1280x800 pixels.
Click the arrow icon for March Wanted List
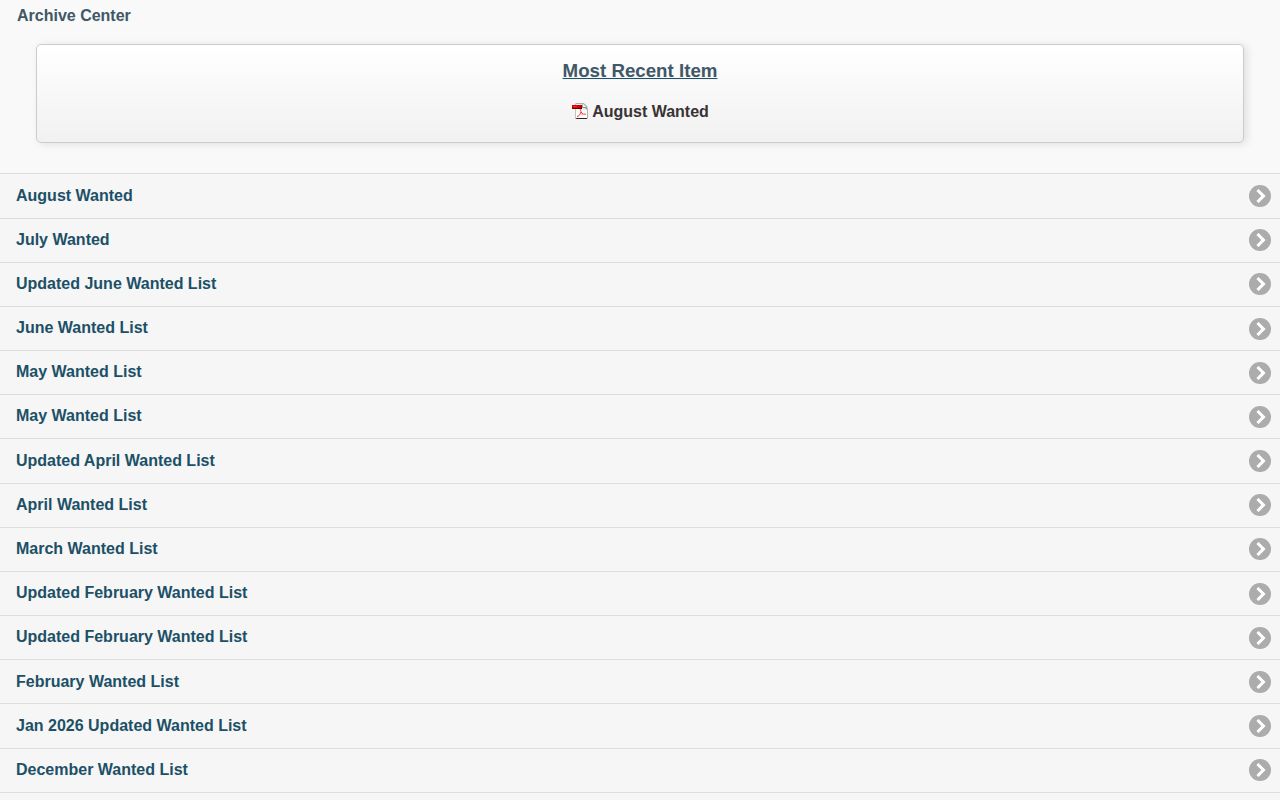click(x=1260, y=549)
